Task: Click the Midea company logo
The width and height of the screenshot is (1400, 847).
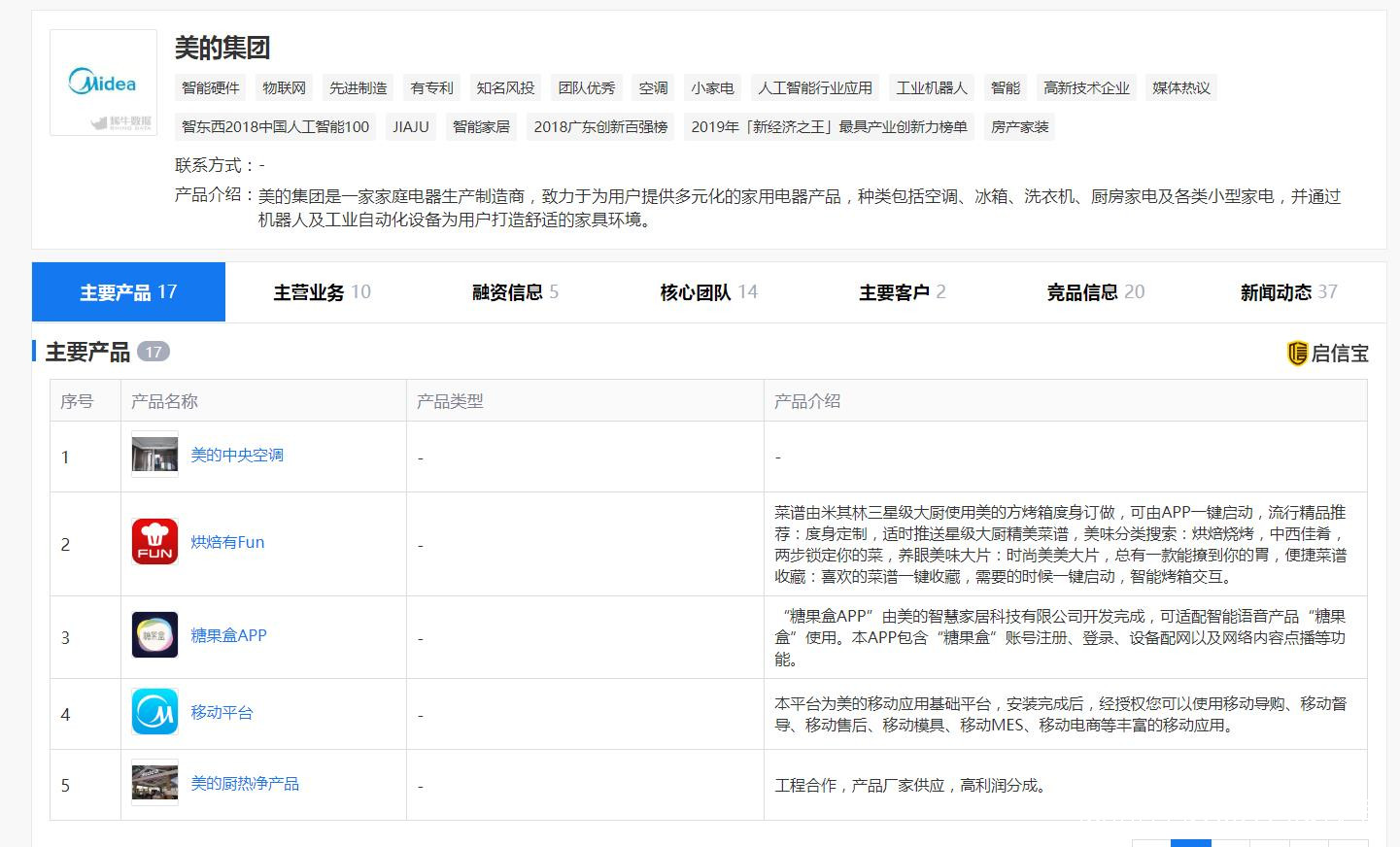Action: (103, 83)
